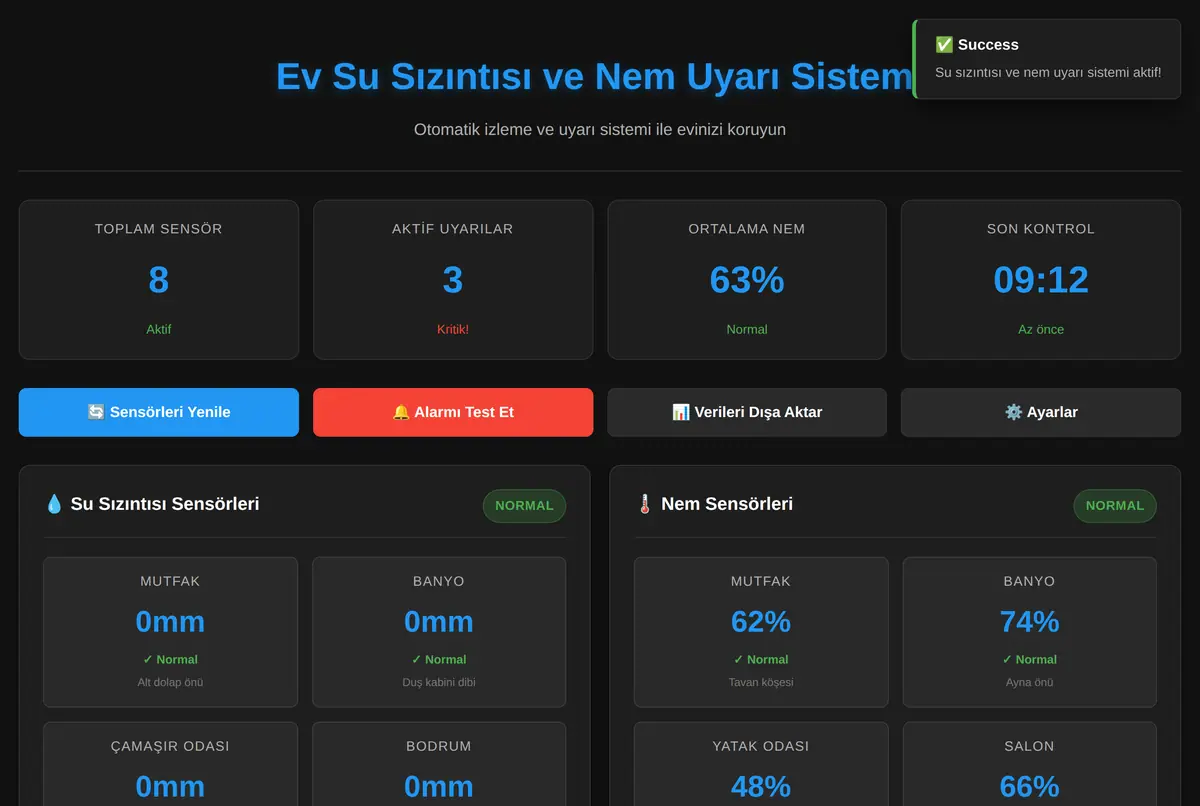Click the 'Tavan köşesi' location text
Viewport: 1200px width, 806px height.
point(761,683)
